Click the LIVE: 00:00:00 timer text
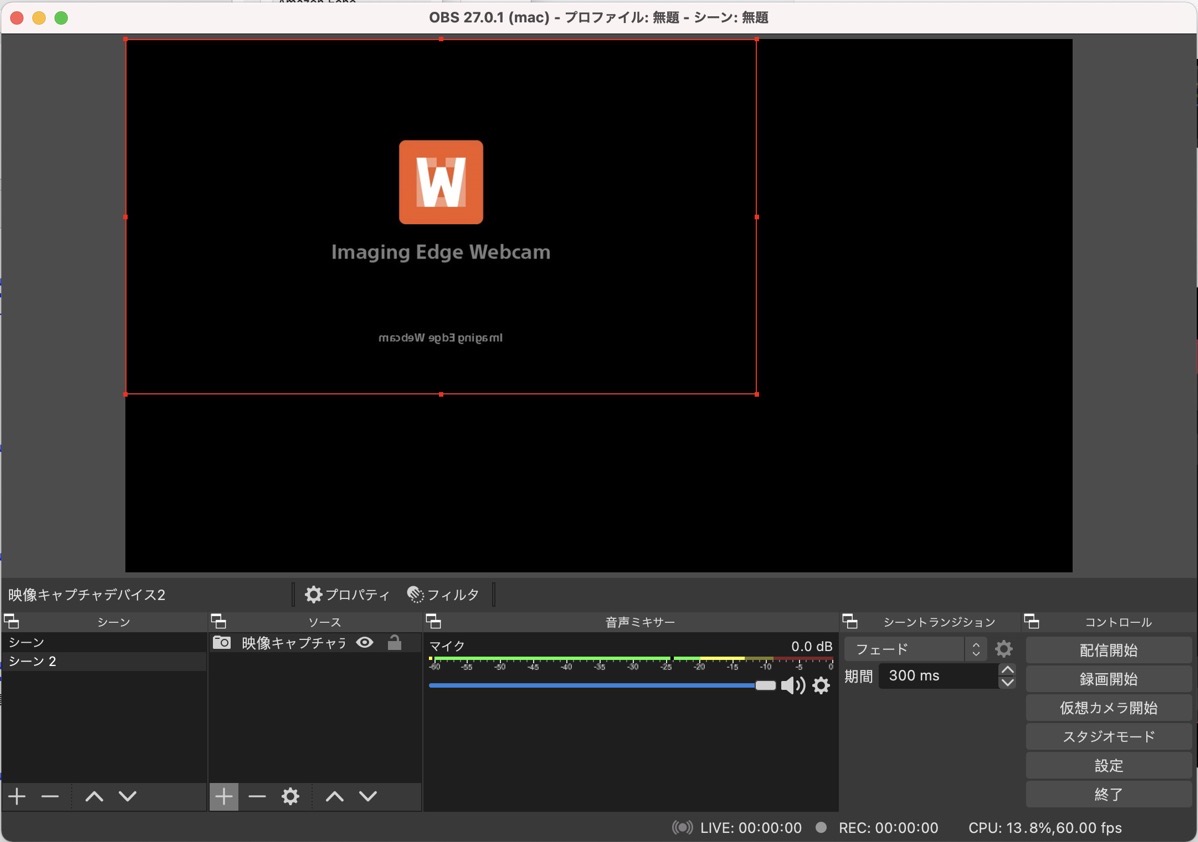Image resolution: width=1198 pixels, height=842 pixels. [751, 827]
